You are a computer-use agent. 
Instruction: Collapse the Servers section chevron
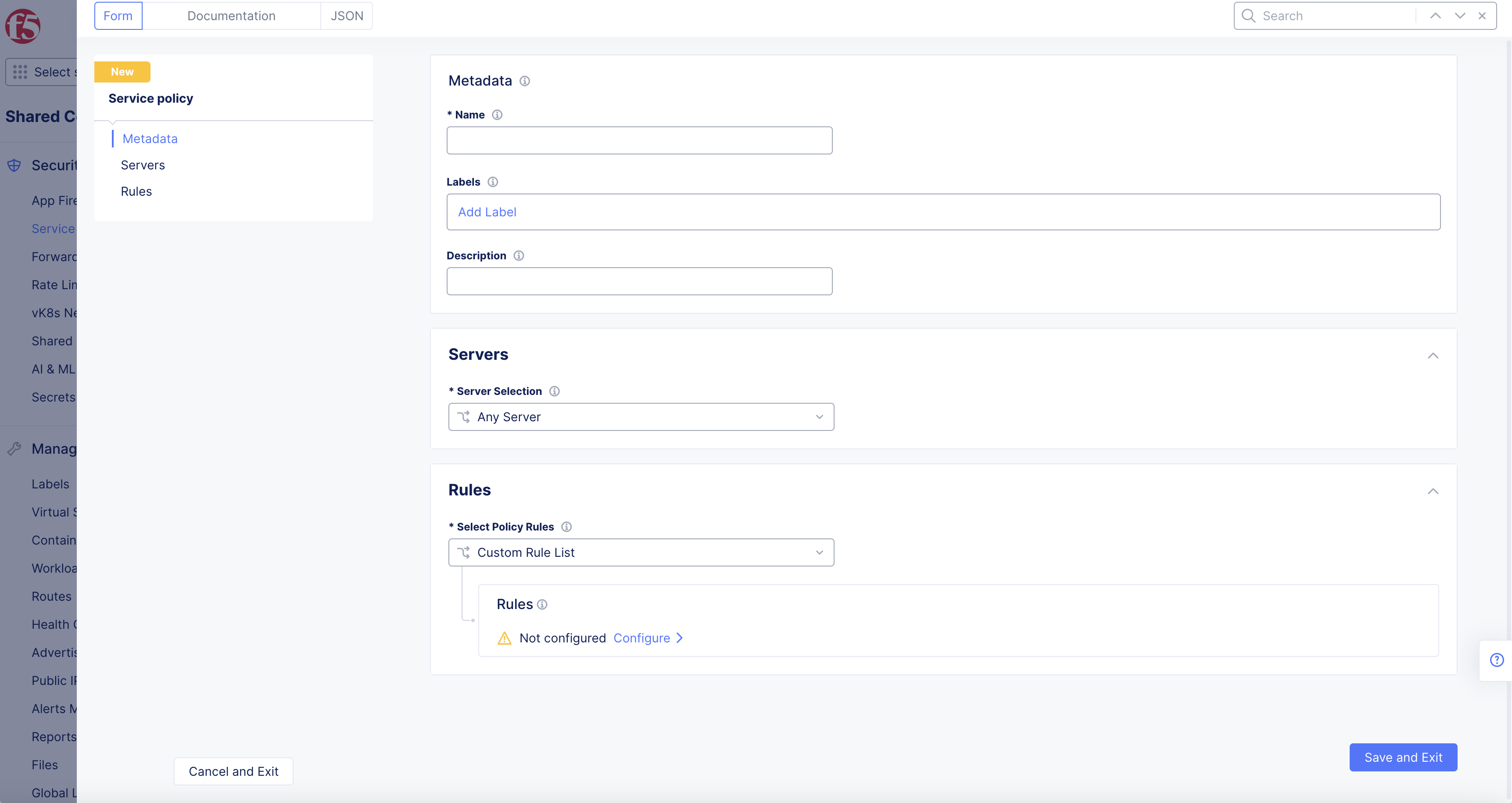1433,356
